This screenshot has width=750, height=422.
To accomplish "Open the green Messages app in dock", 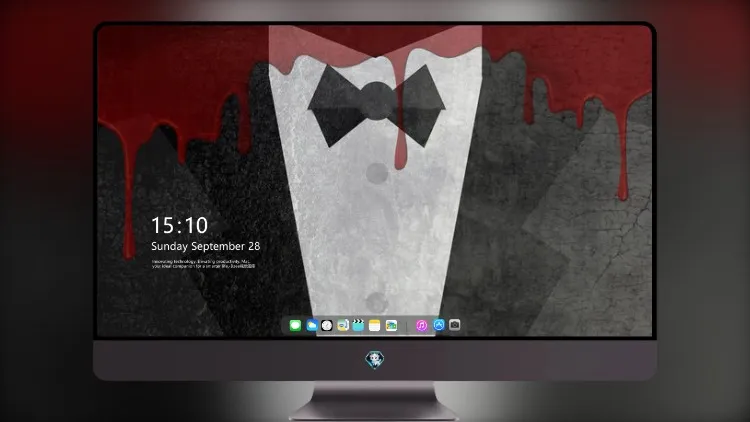I will click(x=295, y=325).
